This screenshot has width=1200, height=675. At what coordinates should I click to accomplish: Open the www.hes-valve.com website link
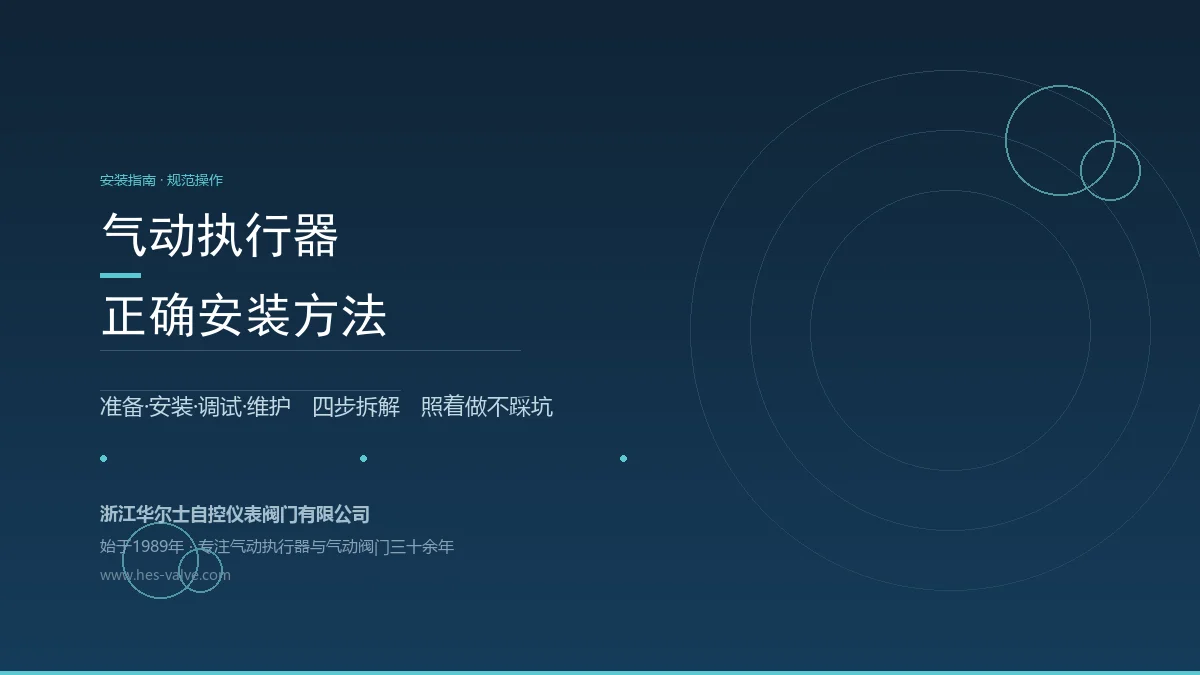165,575
